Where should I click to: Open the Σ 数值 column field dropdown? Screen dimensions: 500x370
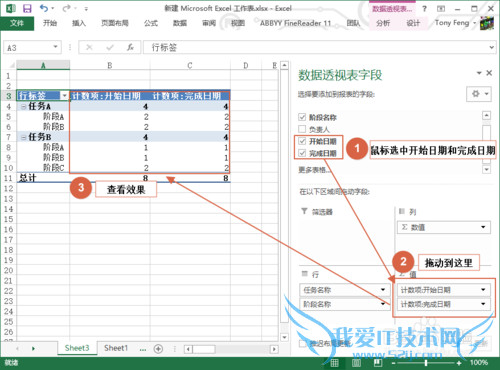click(483, 227)
